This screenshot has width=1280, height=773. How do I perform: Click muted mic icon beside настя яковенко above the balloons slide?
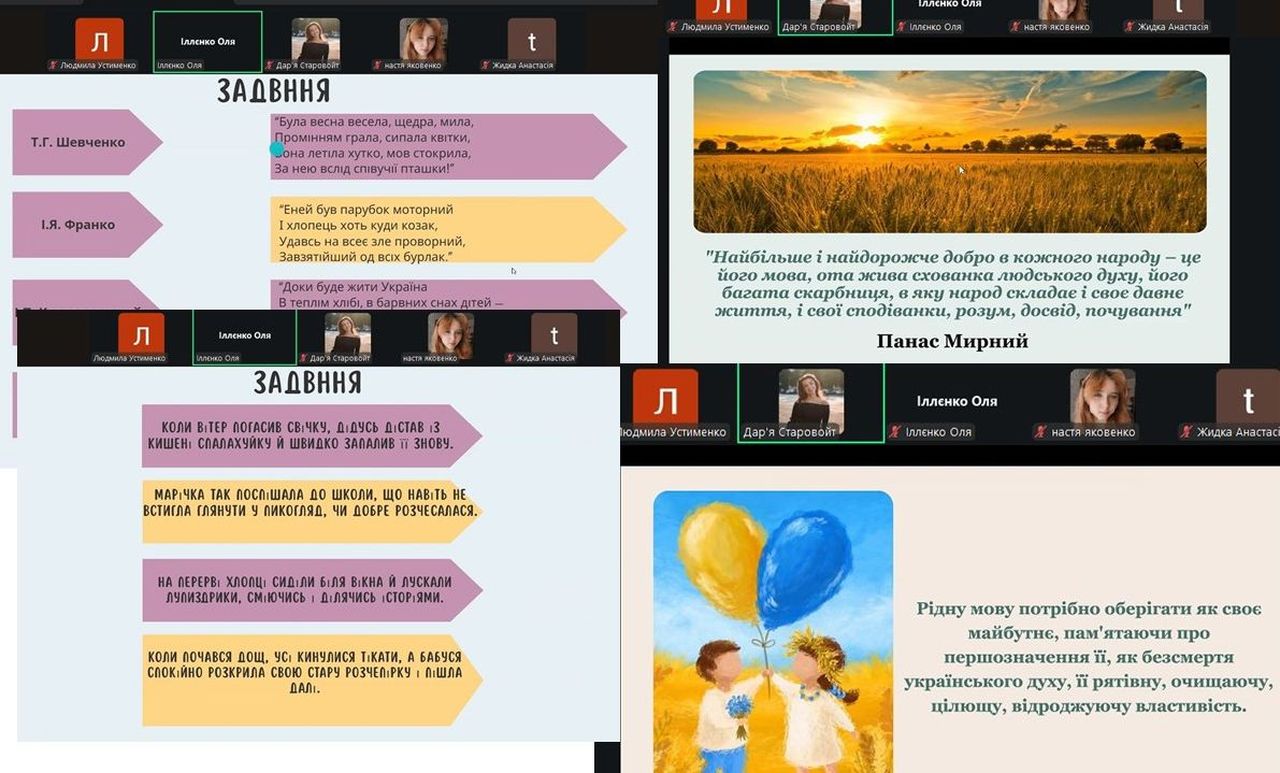point(1040,433)
